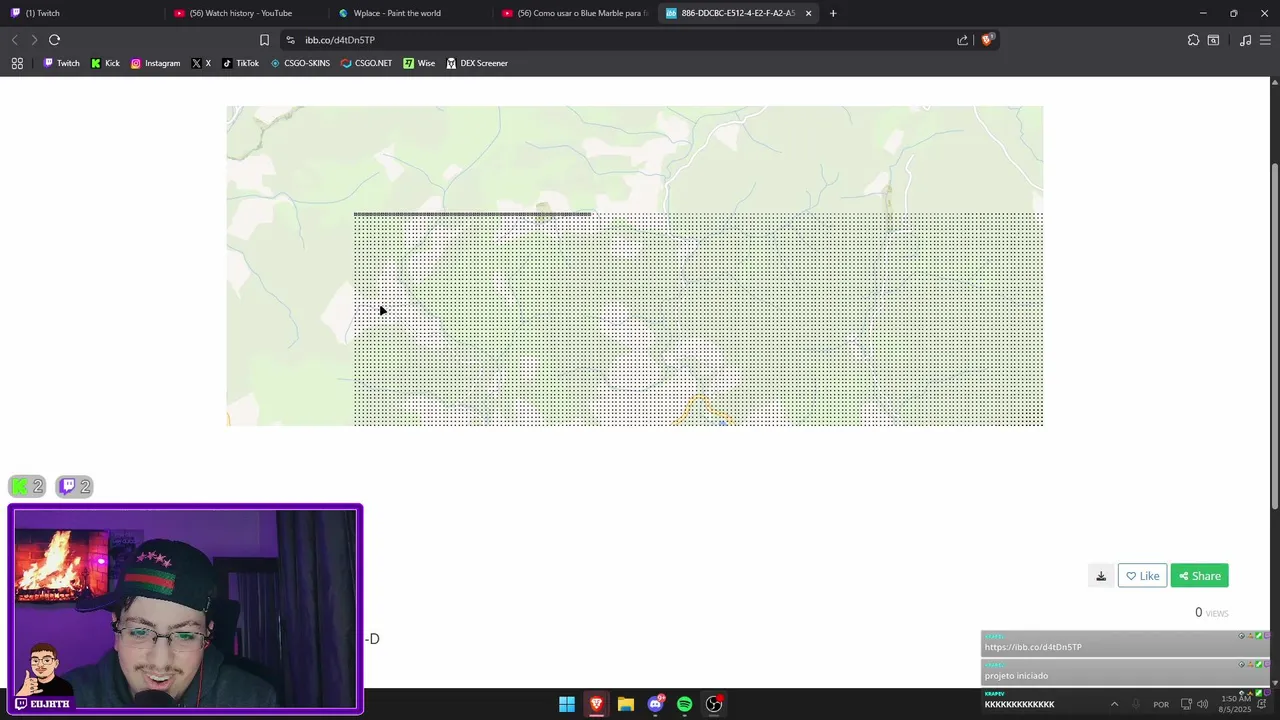This screenshot has width=1280, height=720.
Task: Open Spotify in the taskbar
Action: pos(685,704)
